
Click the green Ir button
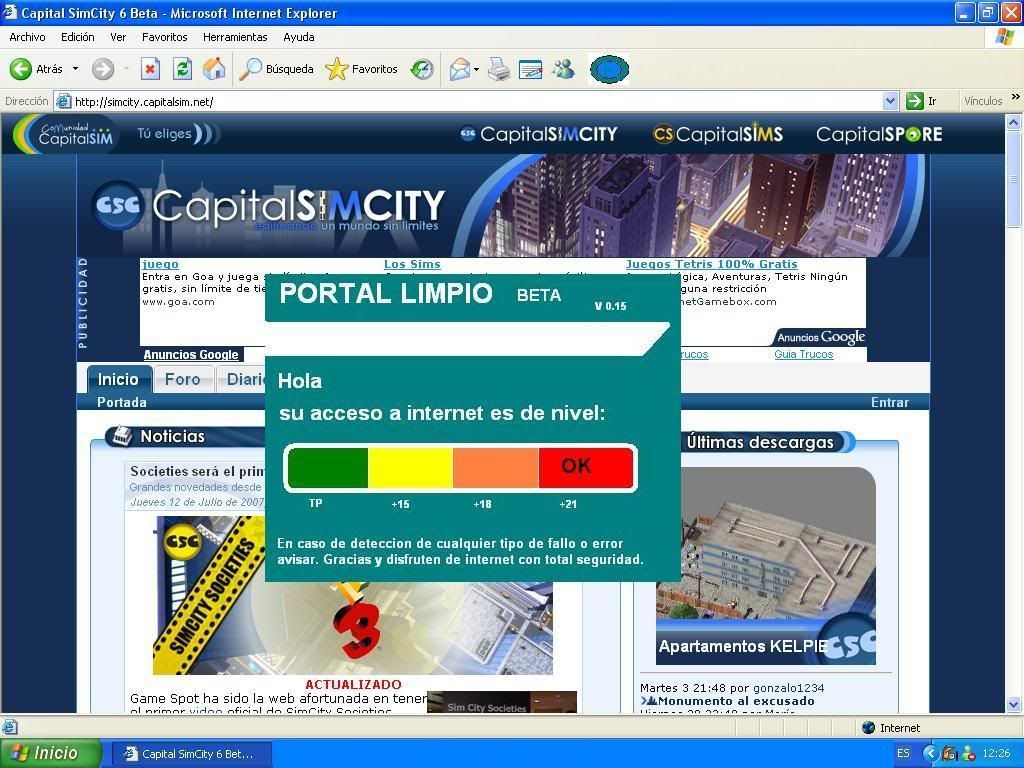916,100
